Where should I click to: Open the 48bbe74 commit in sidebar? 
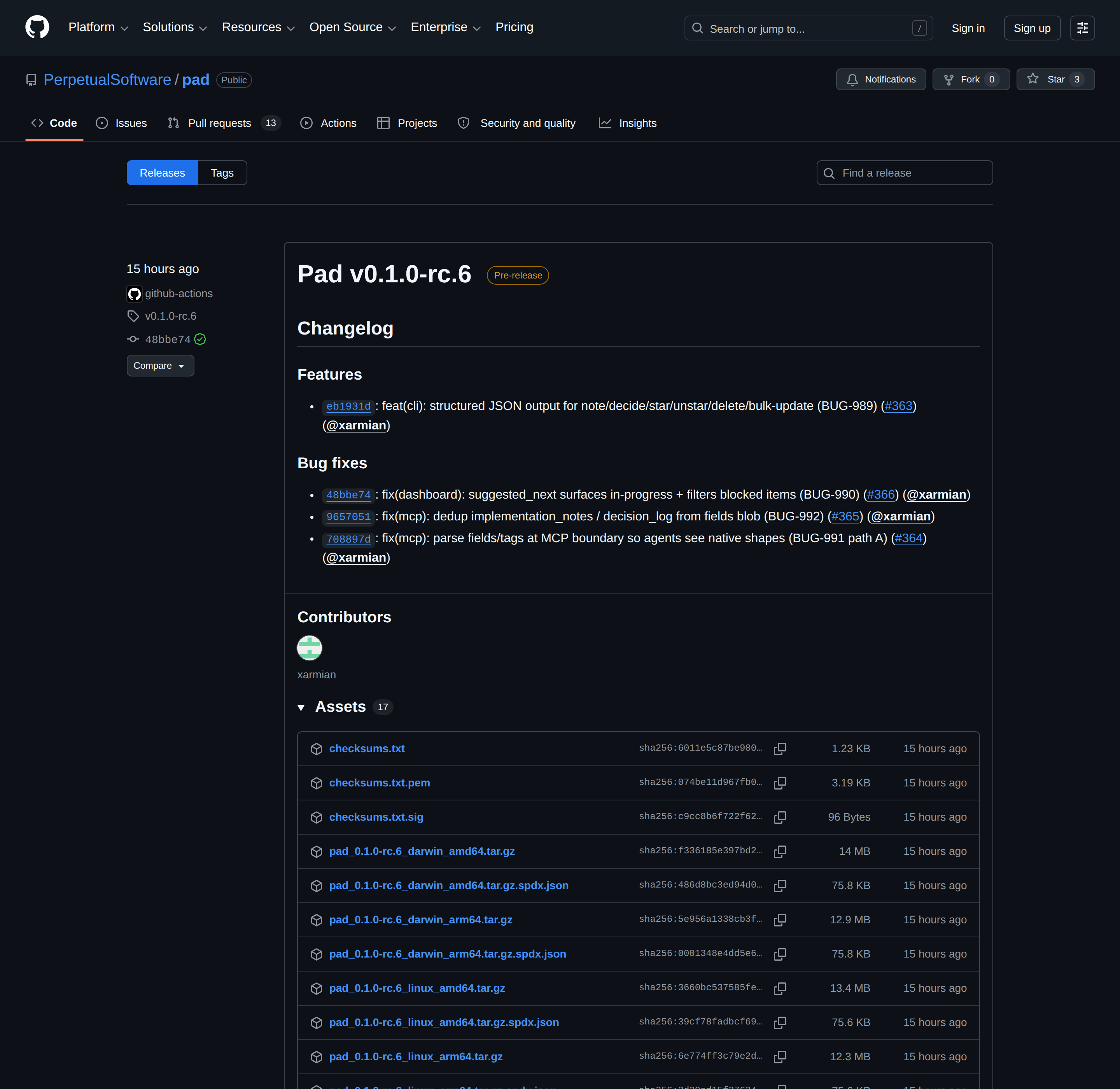click(x=168, y=339)
